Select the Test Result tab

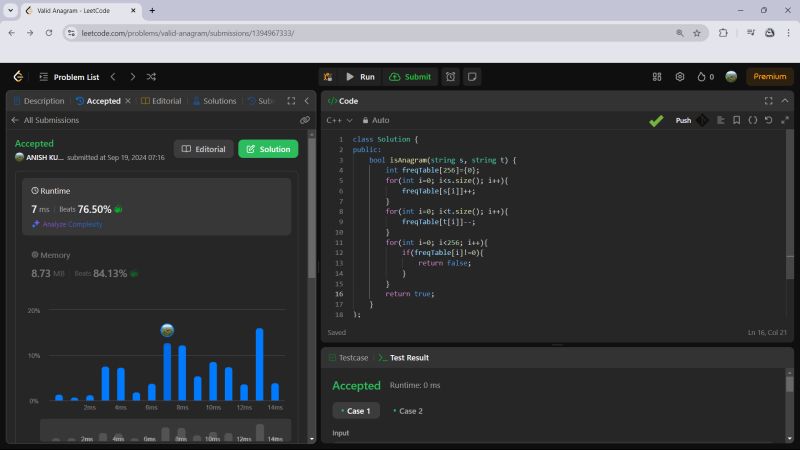tap(404, 358)
